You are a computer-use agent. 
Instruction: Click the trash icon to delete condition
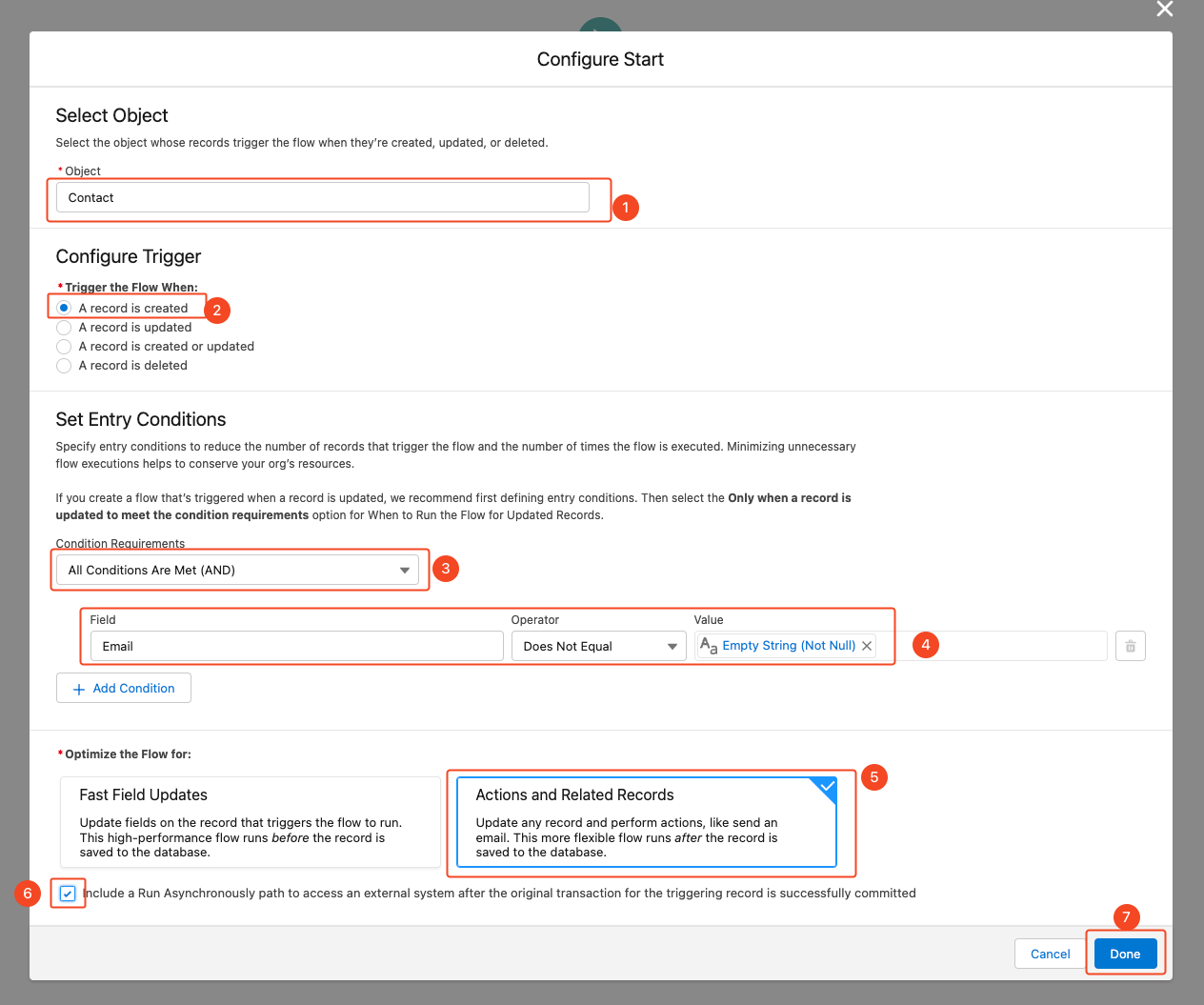pyautogui.click(x=1130, y=646)
